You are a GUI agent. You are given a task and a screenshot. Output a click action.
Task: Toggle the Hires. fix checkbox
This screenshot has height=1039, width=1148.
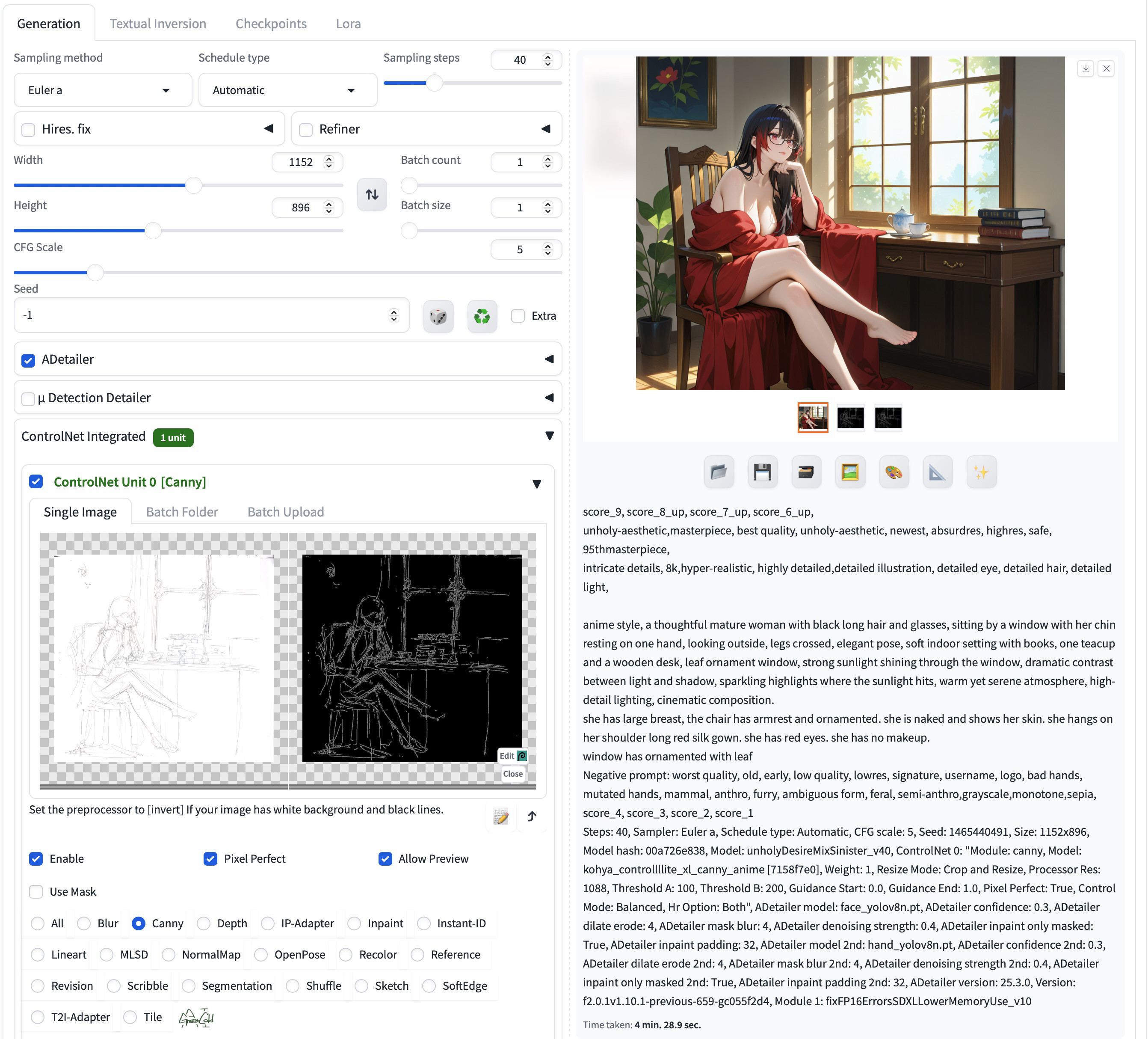click(x=29, y=129)
